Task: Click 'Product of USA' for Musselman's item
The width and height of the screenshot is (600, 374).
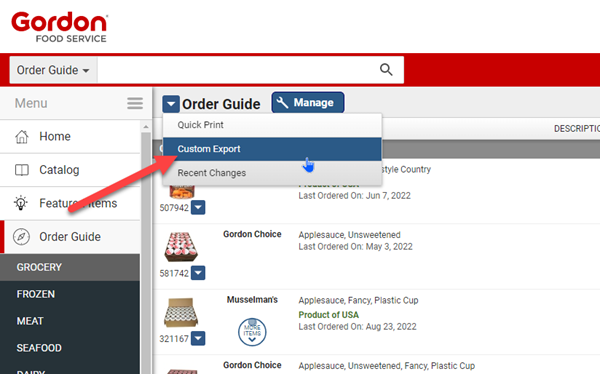Action: click(329, 315)
